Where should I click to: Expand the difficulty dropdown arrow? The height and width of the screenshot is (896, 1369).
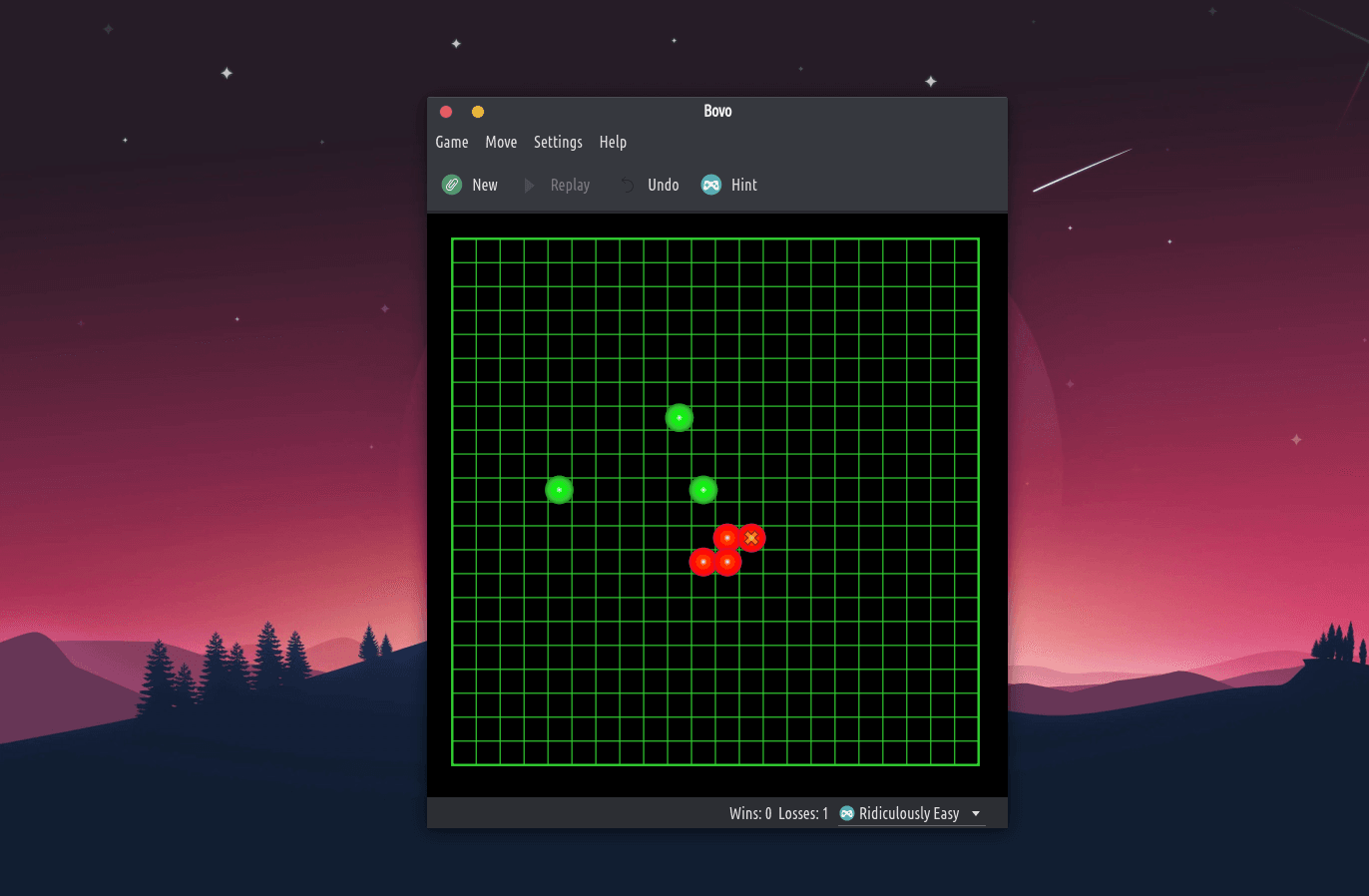(976, 813)
